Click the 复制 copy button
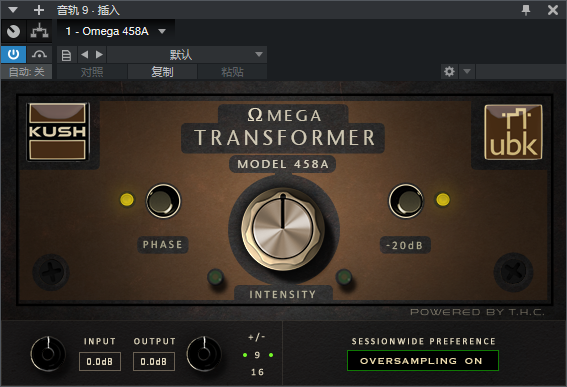The image size is (567, 387). click(x=162, y=72)
